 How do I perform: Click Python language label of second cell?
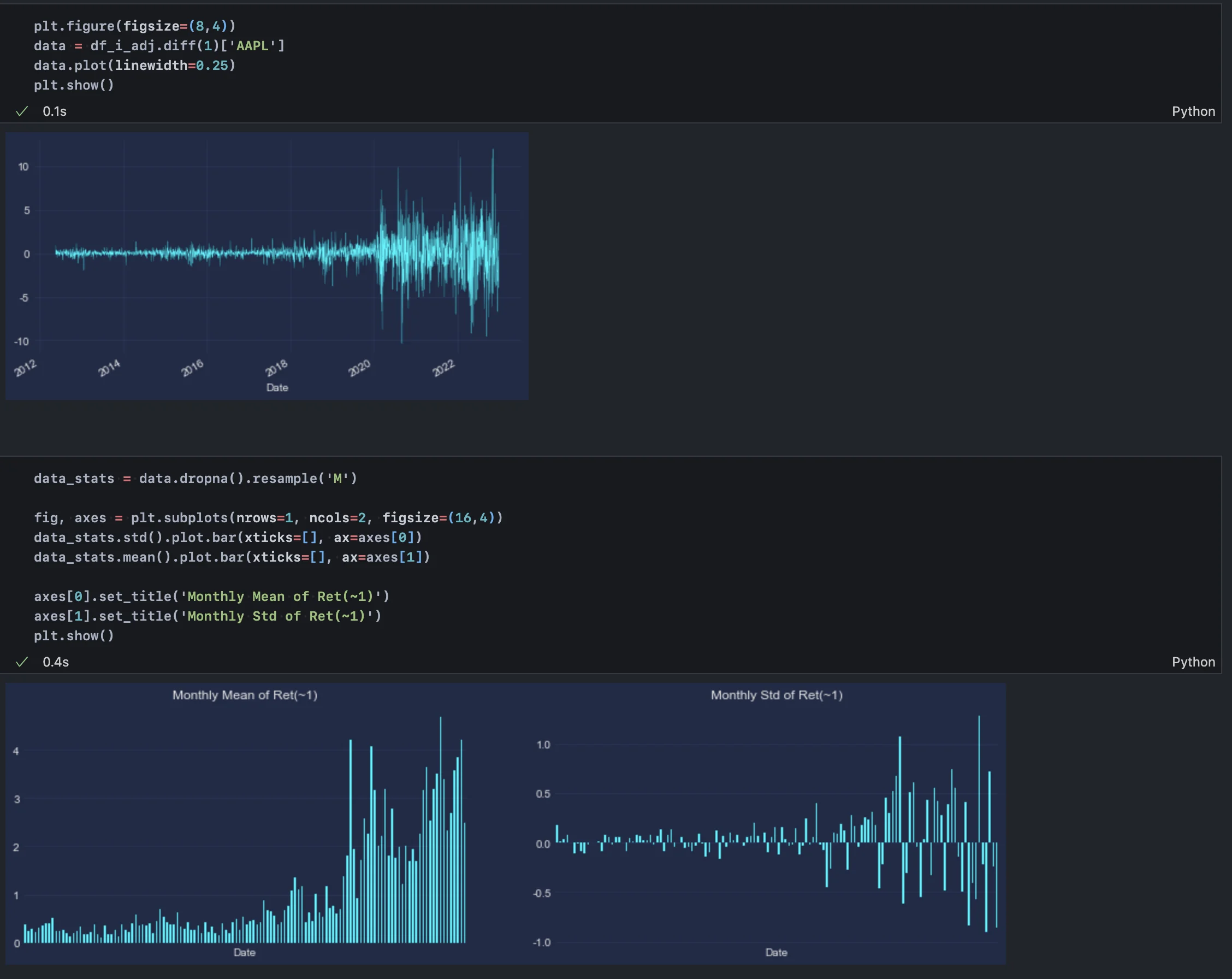coord(1193,662)
